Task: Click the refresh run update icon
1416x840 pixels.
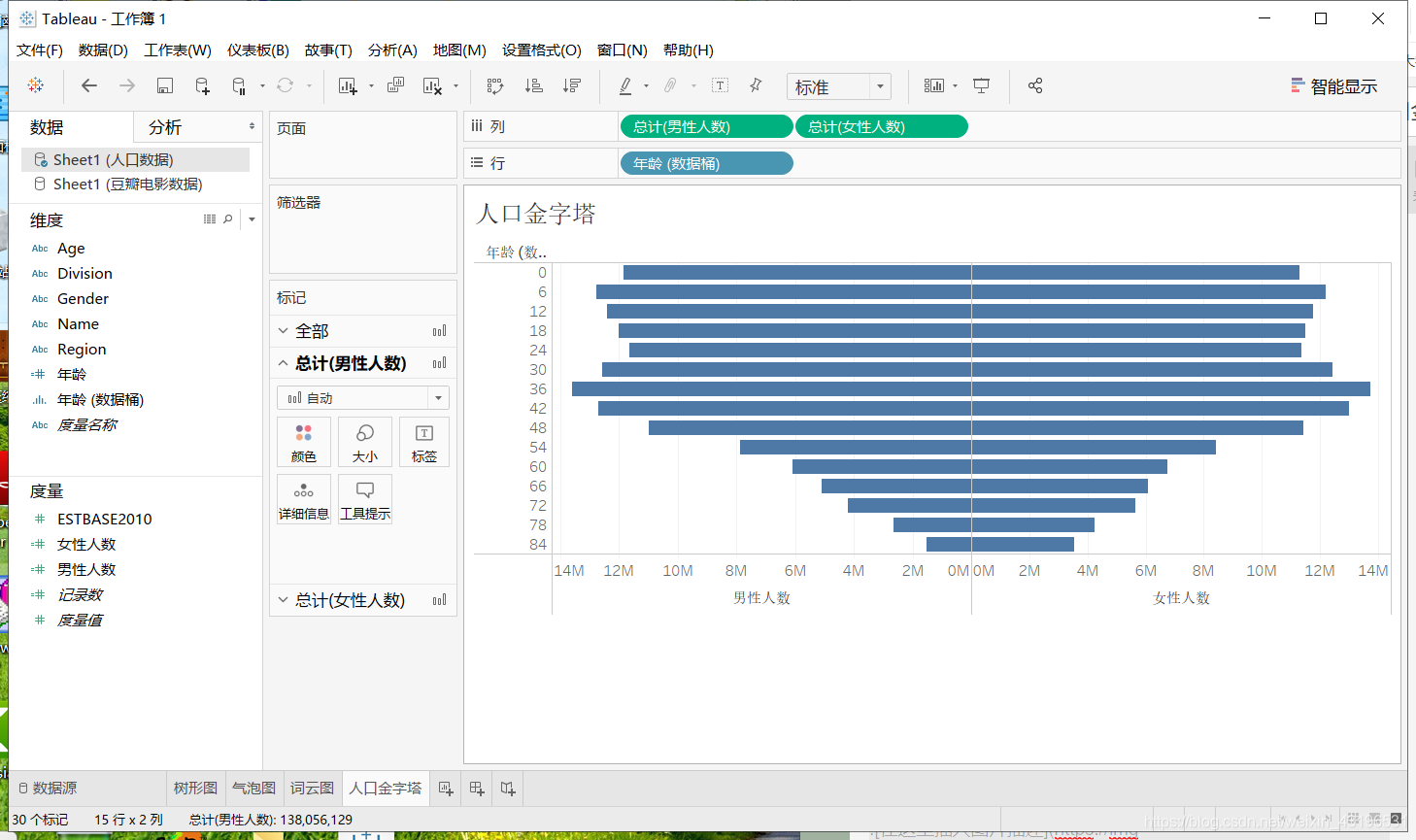Action: tap(285, 85)
